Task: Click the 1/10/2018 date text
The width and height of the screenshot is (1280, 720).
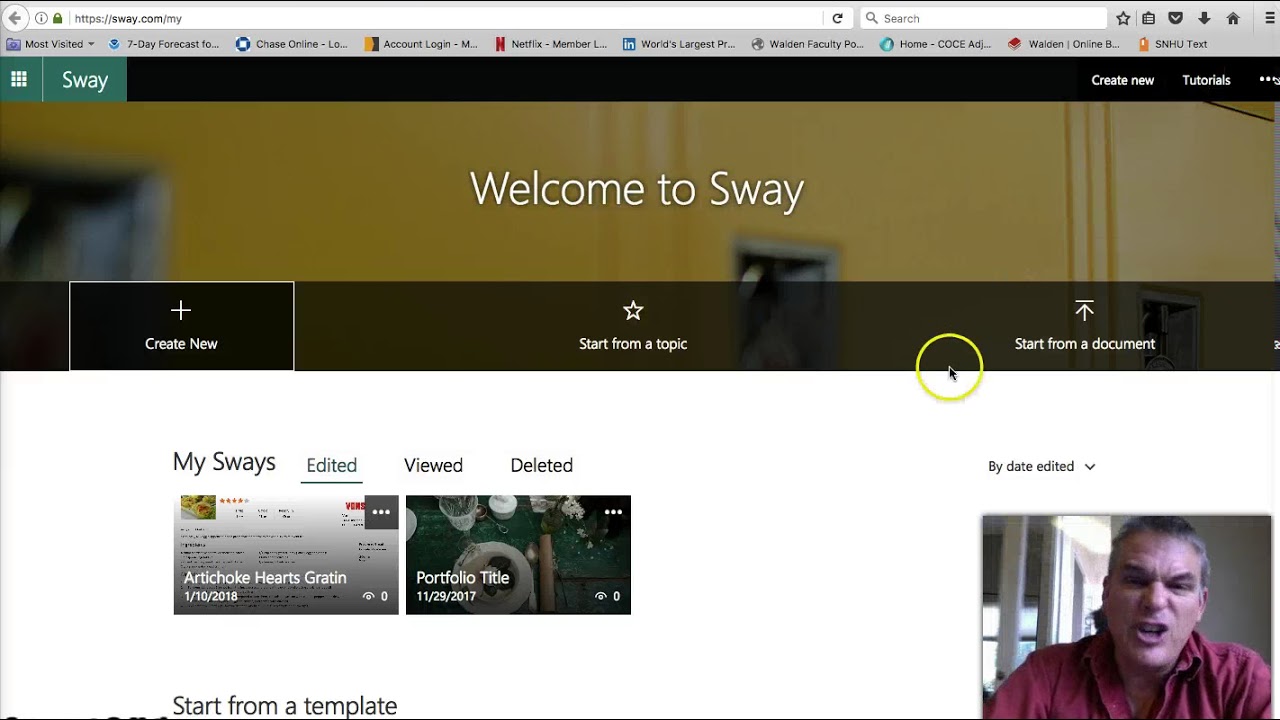Action: 210,596
